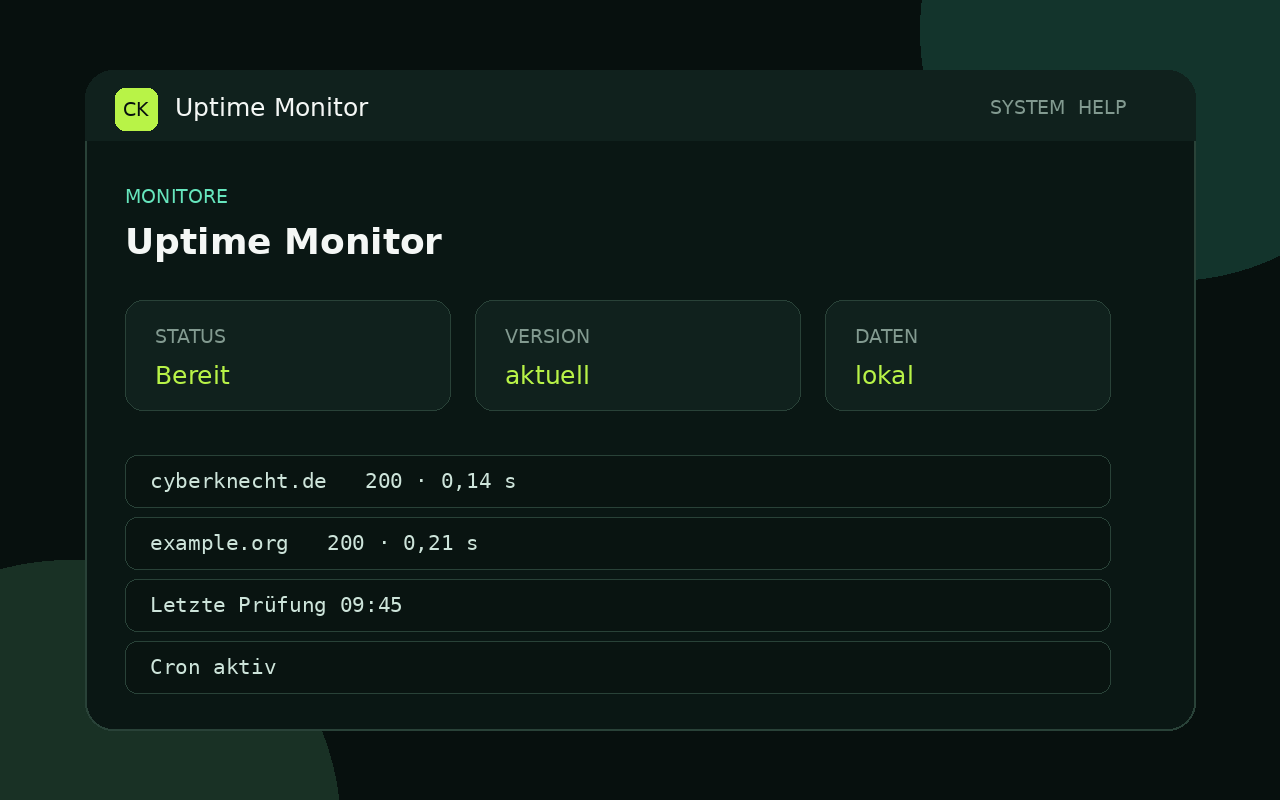This screenshot has height=800, width=1280.
Task: Click the Letzte Prüfung 09:45 row
Action: (618, 605)
